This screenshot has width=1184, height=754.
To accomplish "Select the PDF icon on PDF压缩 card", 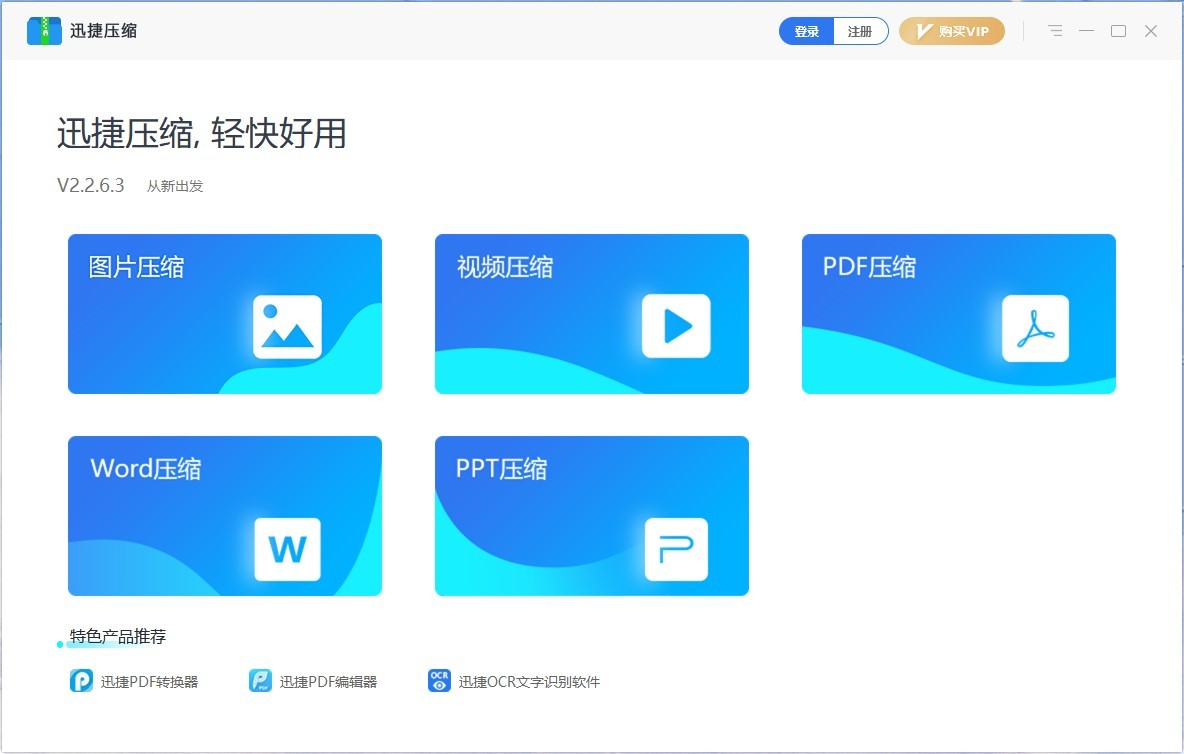I will pyautogui.click(x=1035, y=327).
